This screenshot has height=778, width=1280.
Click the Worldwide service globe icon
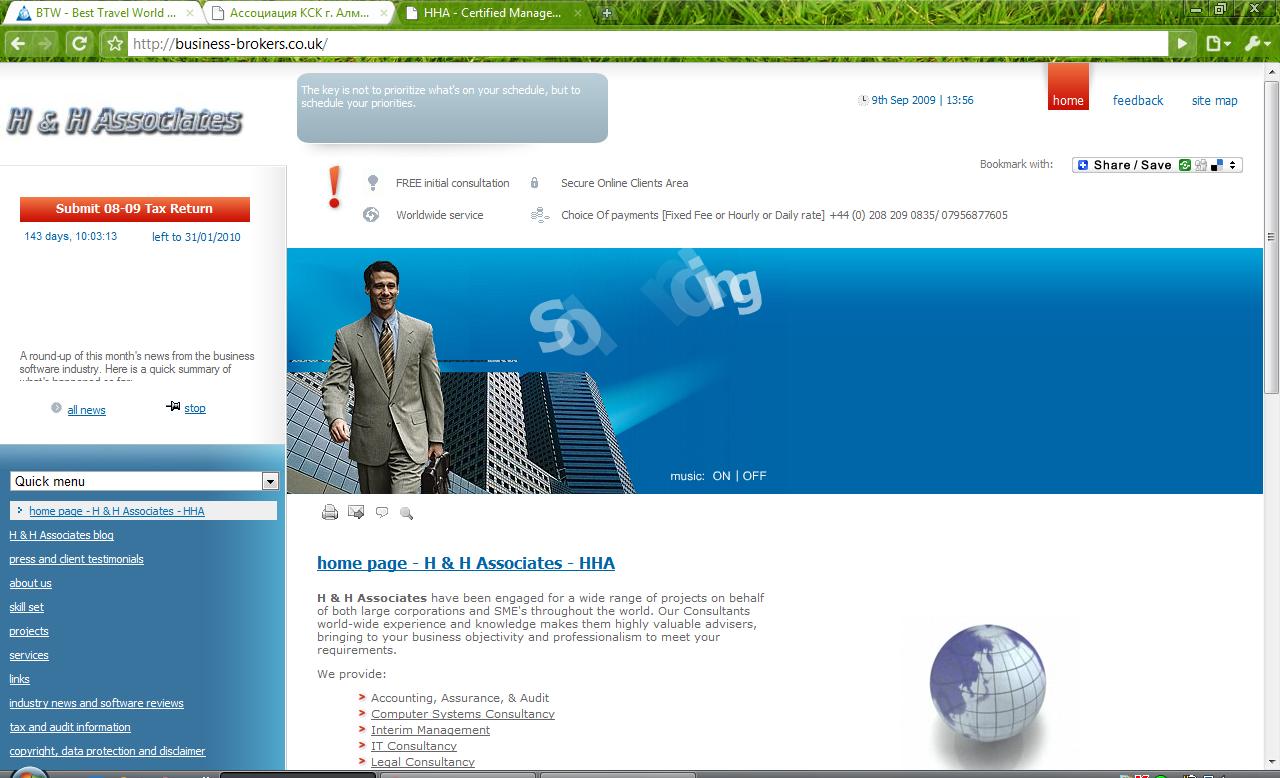pos(371,214)
